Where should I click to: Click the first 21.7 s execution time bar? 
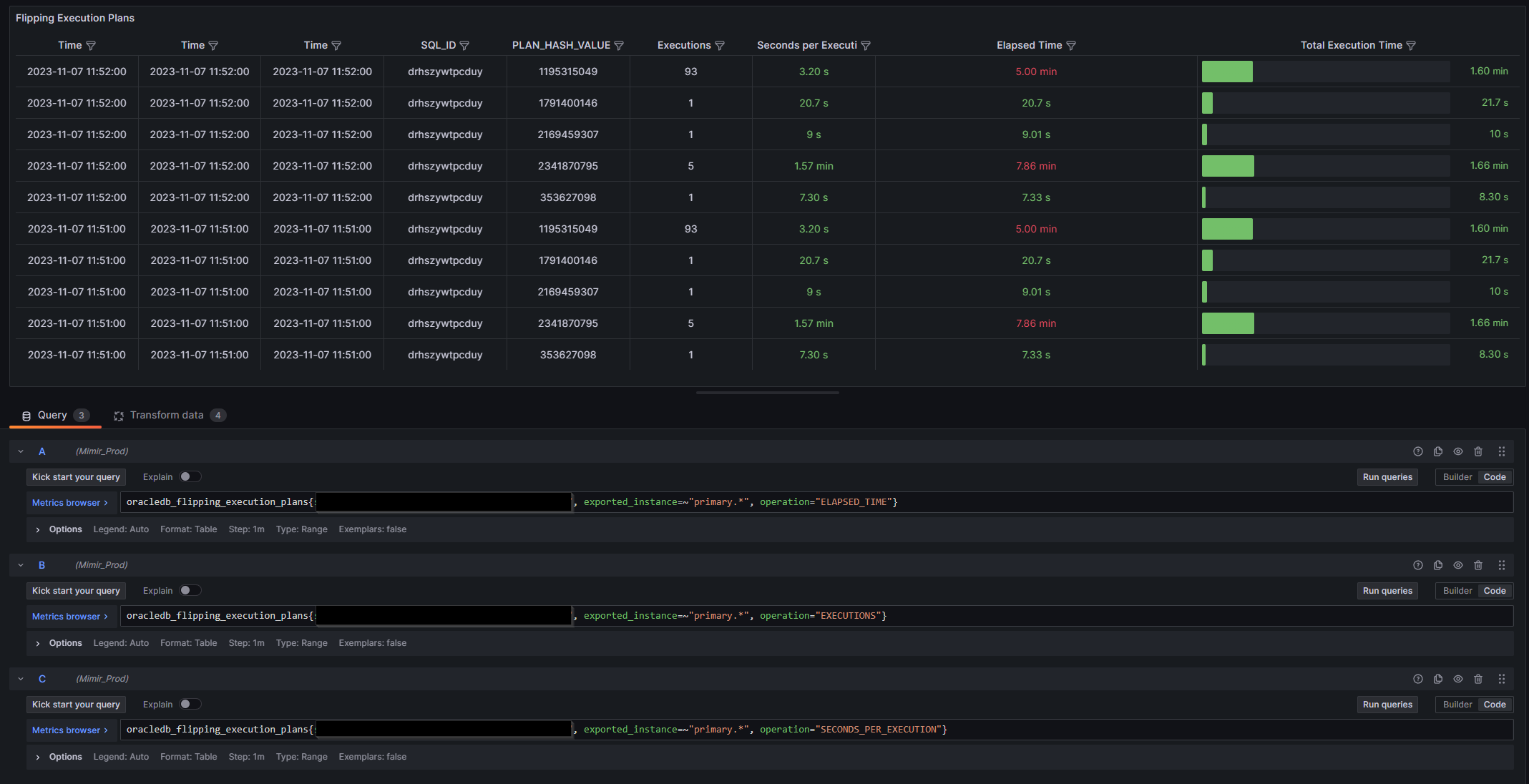[1207, 103]
